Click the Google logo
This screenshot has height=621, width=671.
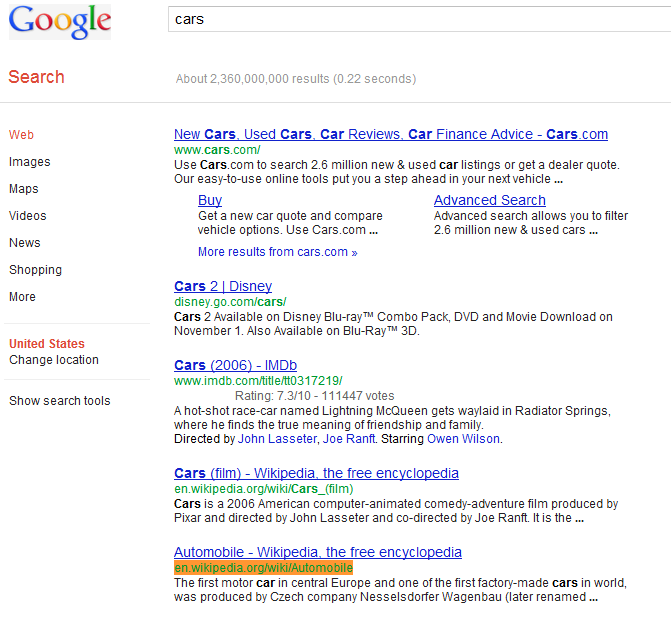(60, 22)
